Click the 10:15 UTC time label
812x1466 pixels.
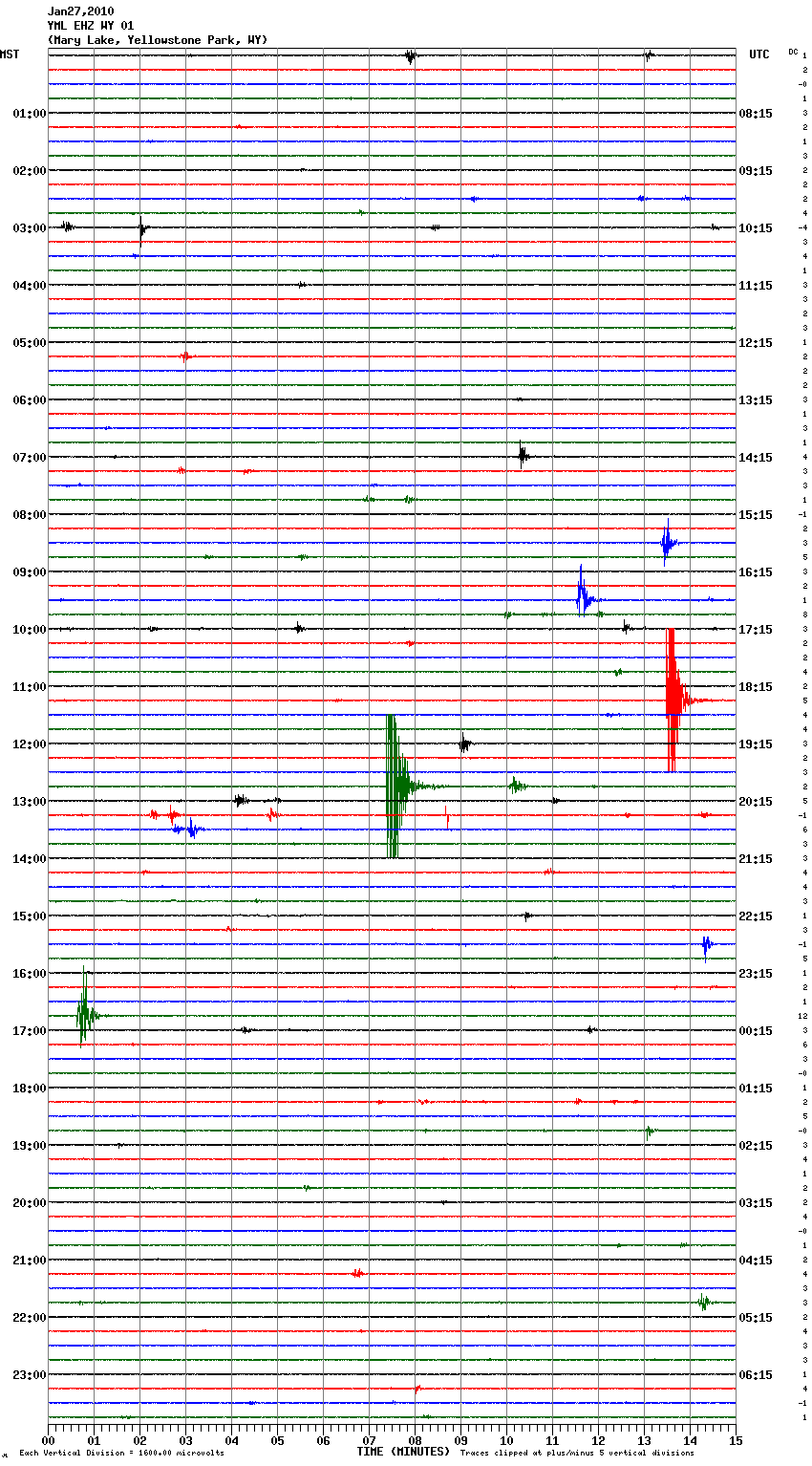756,228
